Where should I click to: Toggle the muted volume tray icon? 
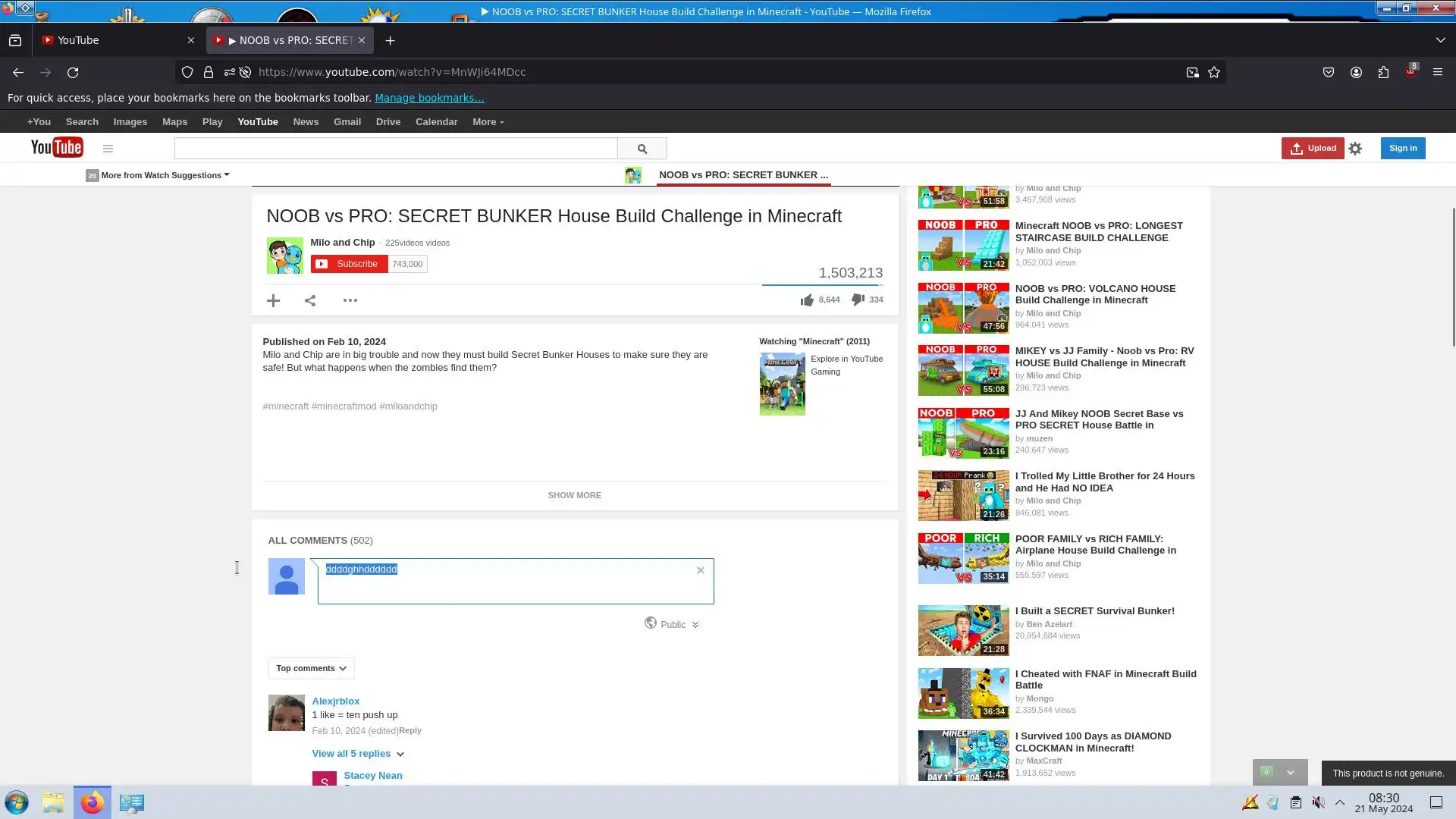tap(1319, 802)
